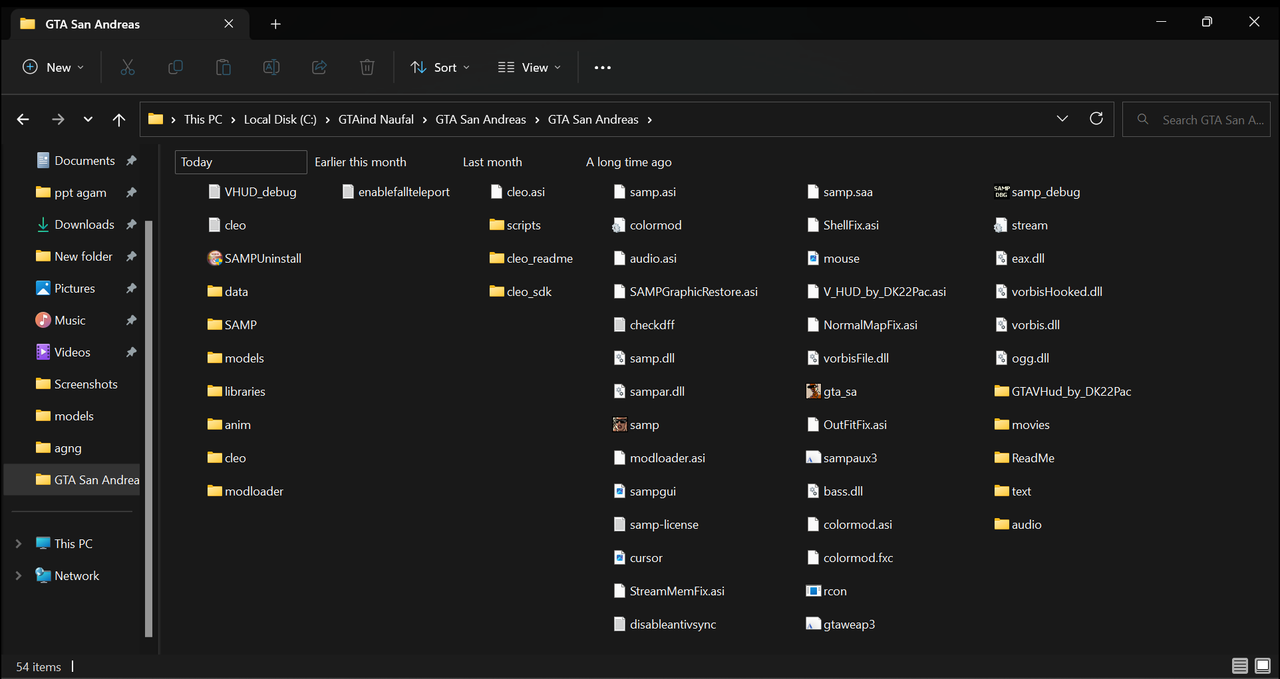Select the mouse image file icon
This screenshot has height=679, width=1280.
tap(813, 258)
